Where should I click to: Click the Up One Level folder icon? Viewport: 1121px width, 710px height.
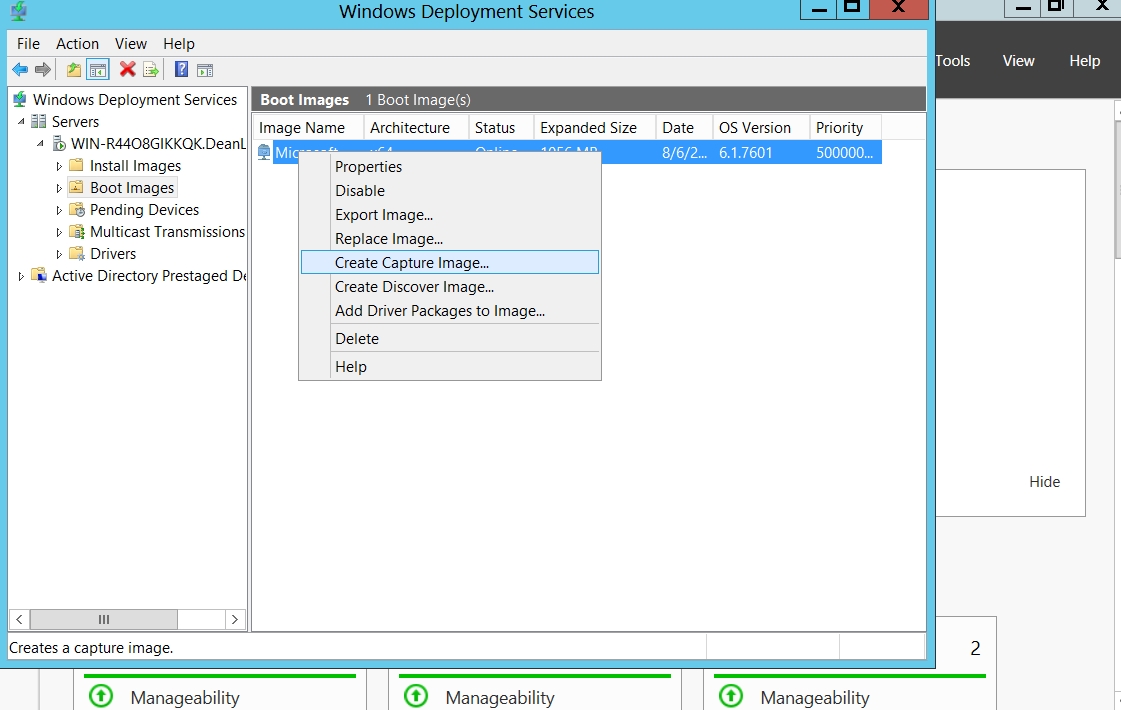[73, 69]
